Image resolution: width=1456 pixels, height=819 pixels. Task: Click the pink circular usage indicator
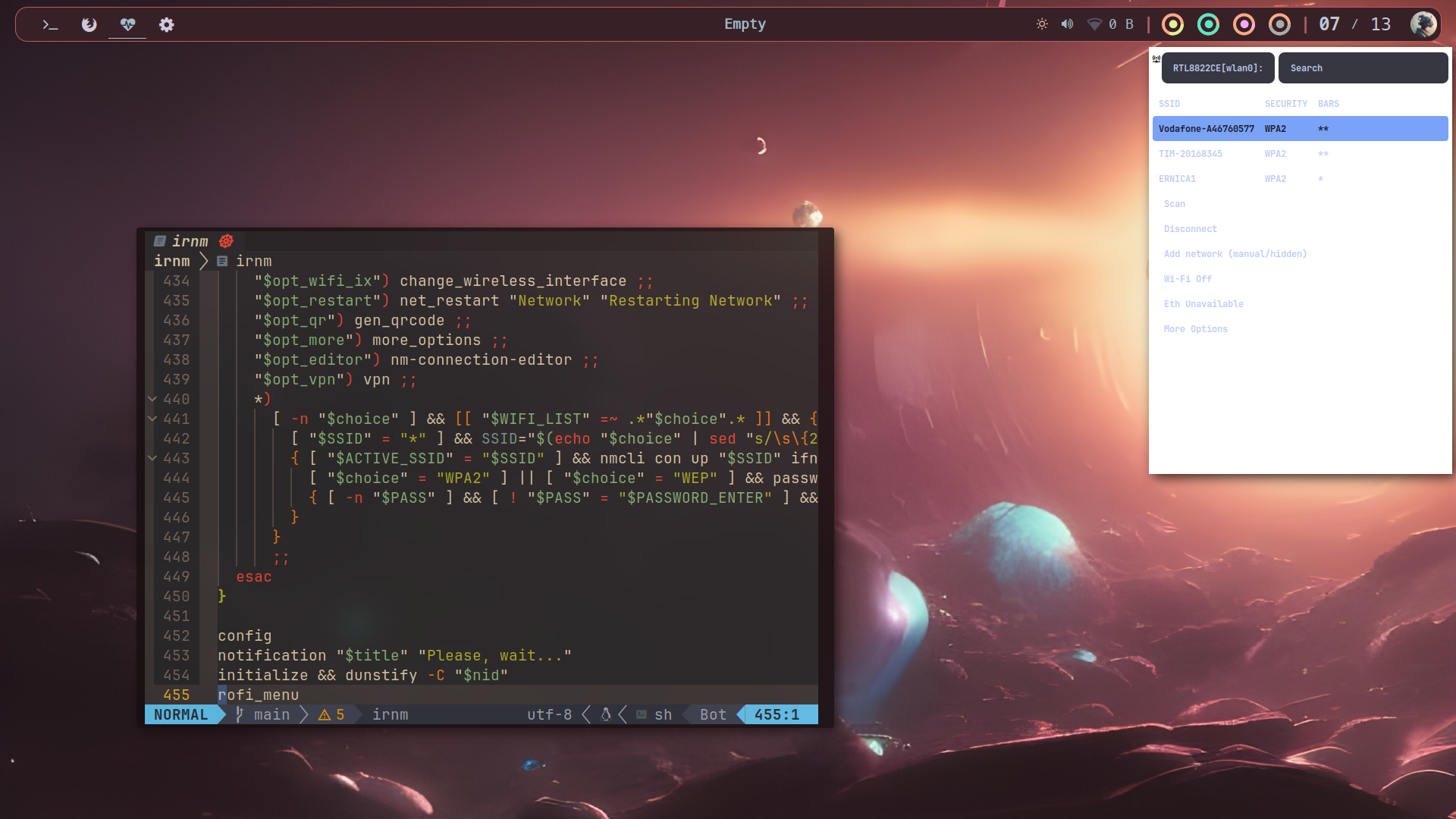click(x=1244, y=24)
